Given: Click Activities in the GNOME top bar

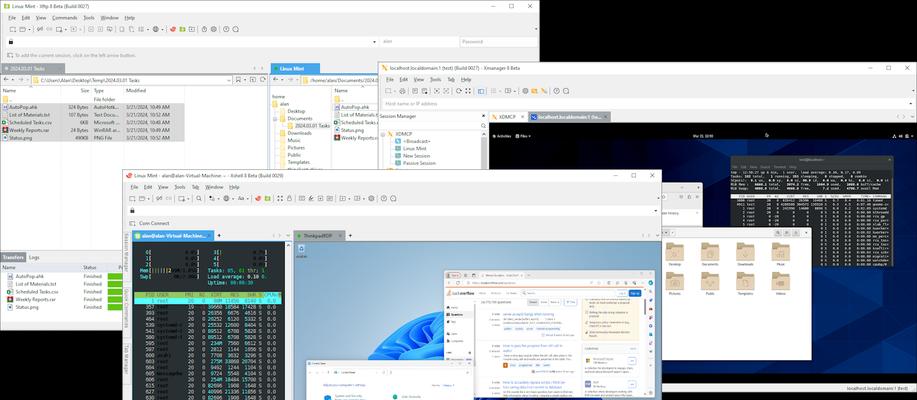Looking at the screenshot, I should pos(503,136).
